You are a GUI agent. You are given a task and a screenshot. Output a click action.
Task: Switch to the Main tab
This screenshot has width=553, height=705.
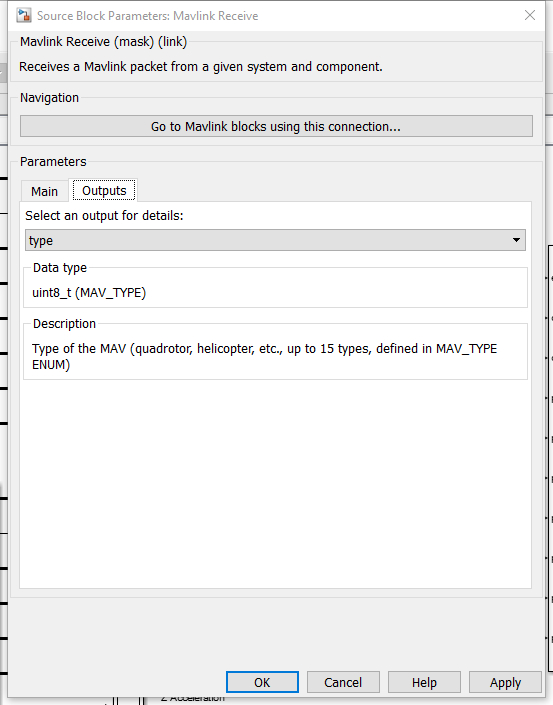coord(44,191)
